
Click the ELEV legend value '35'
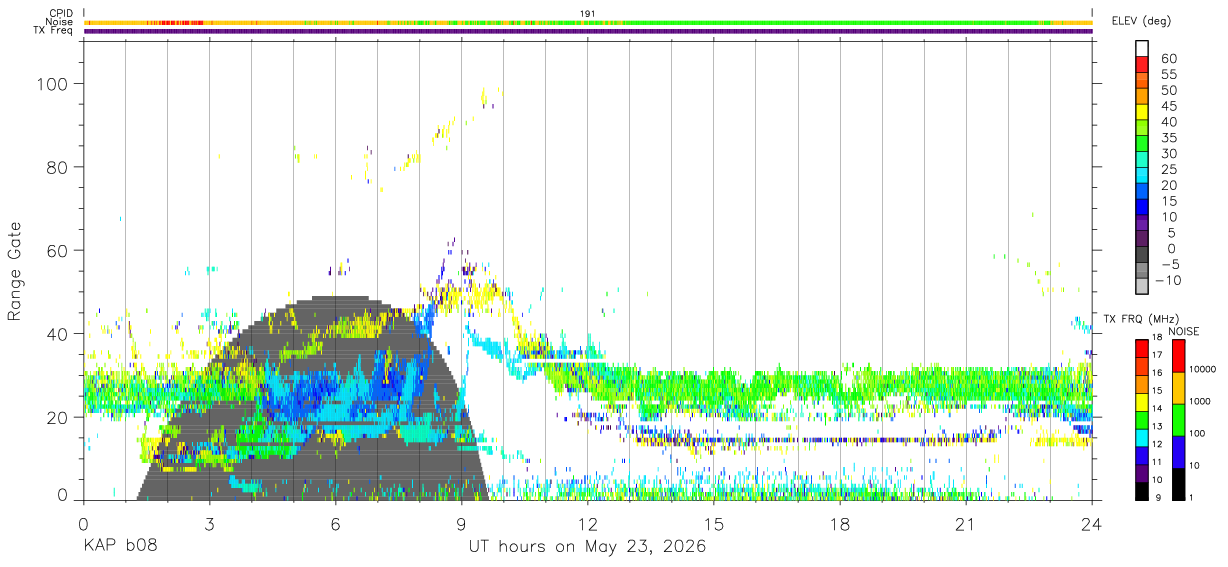point(1170,138)
